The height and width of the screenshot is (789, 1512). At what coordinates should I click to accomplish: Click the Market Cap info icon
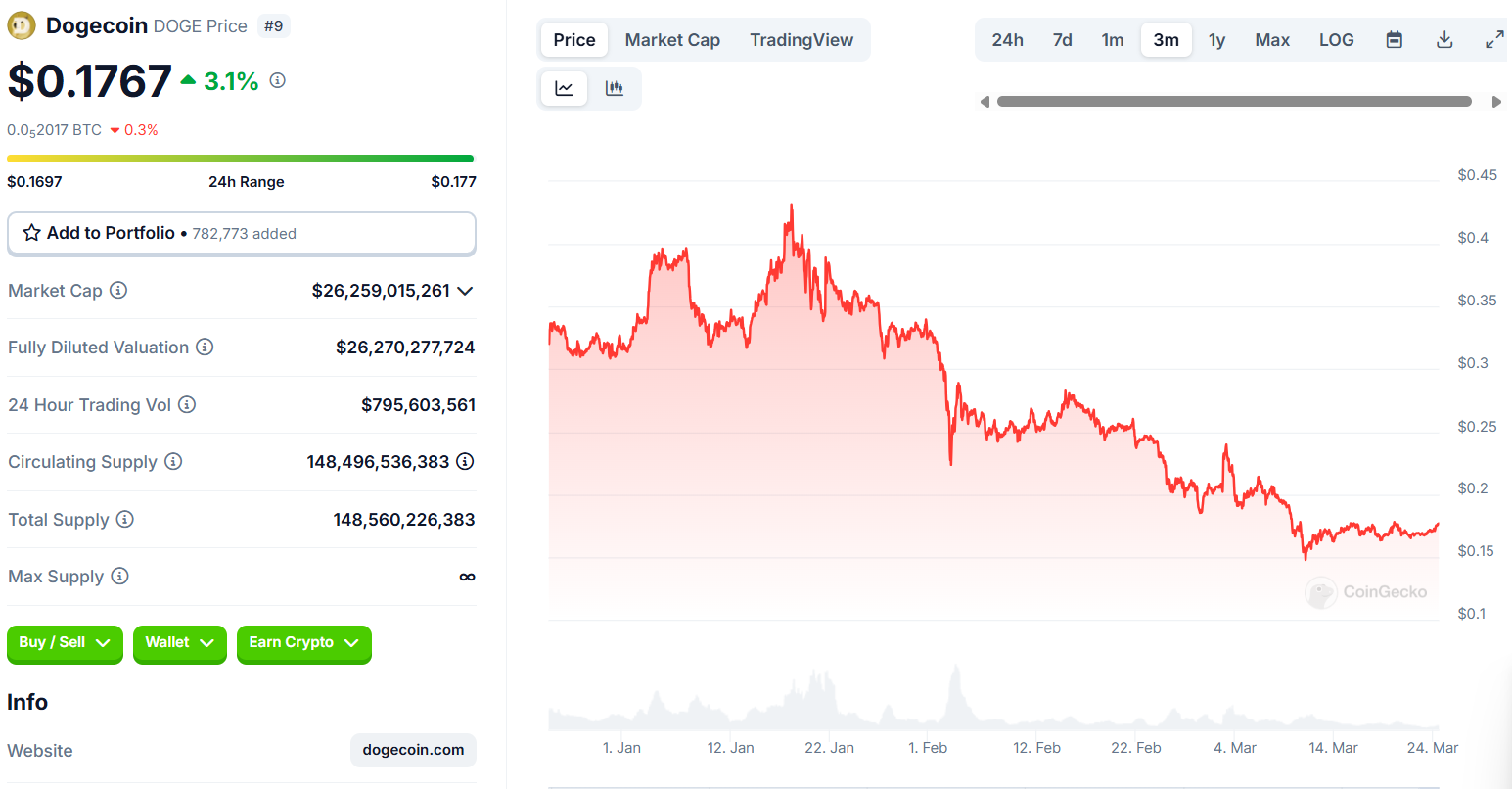pos(118,290)
